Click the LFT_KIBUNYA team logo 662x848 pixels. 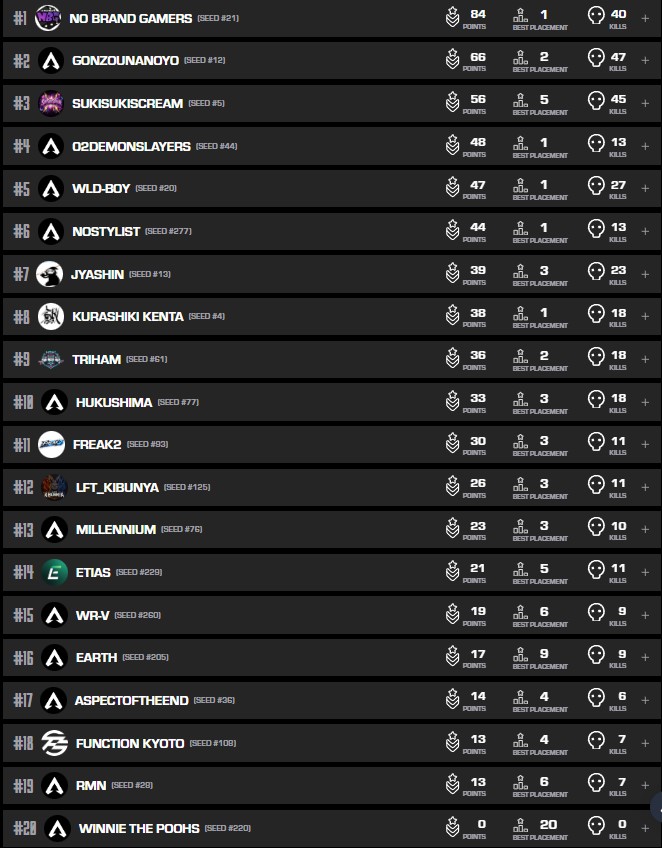coord(55,487)
